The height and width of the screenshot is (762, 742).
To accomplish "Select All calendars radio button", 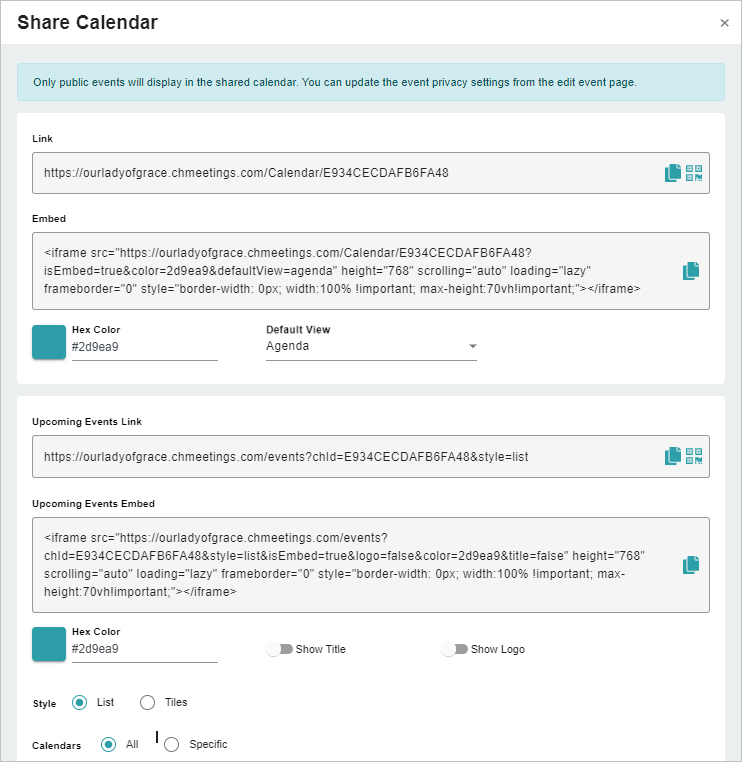I will point(109,744).
